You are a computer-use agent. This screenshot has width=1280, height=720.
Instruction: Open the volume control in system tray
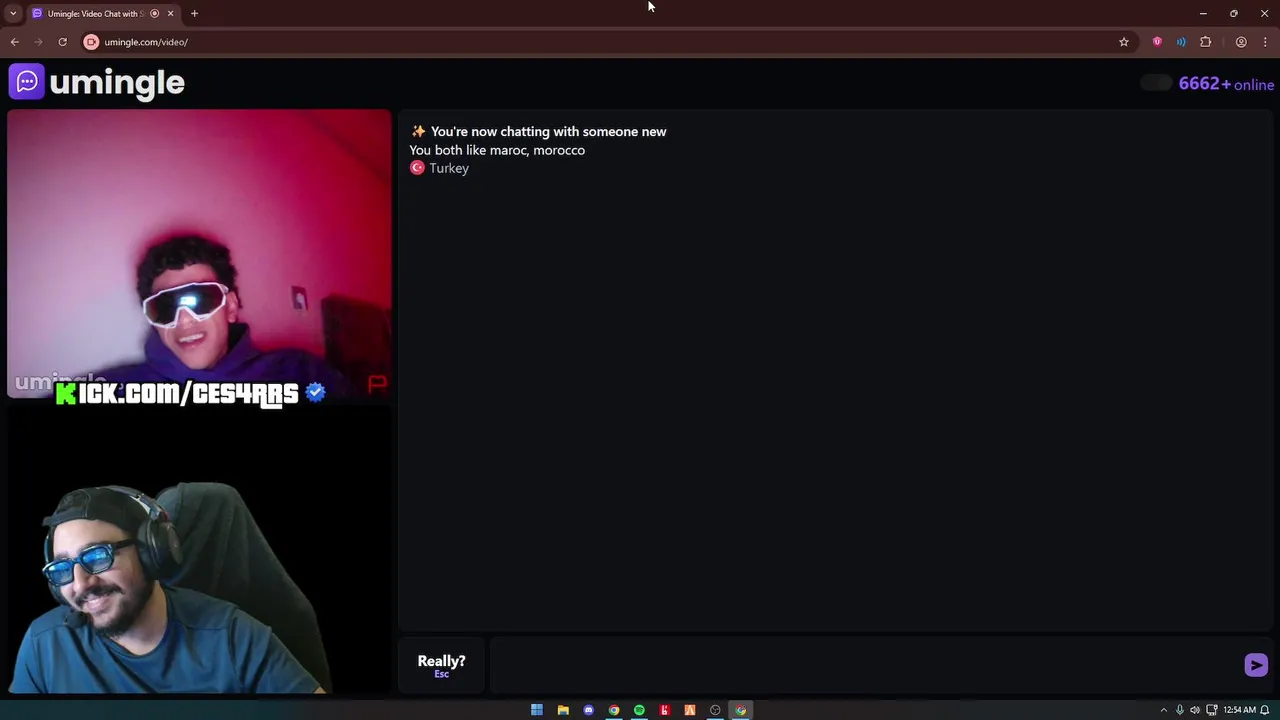1195,710
